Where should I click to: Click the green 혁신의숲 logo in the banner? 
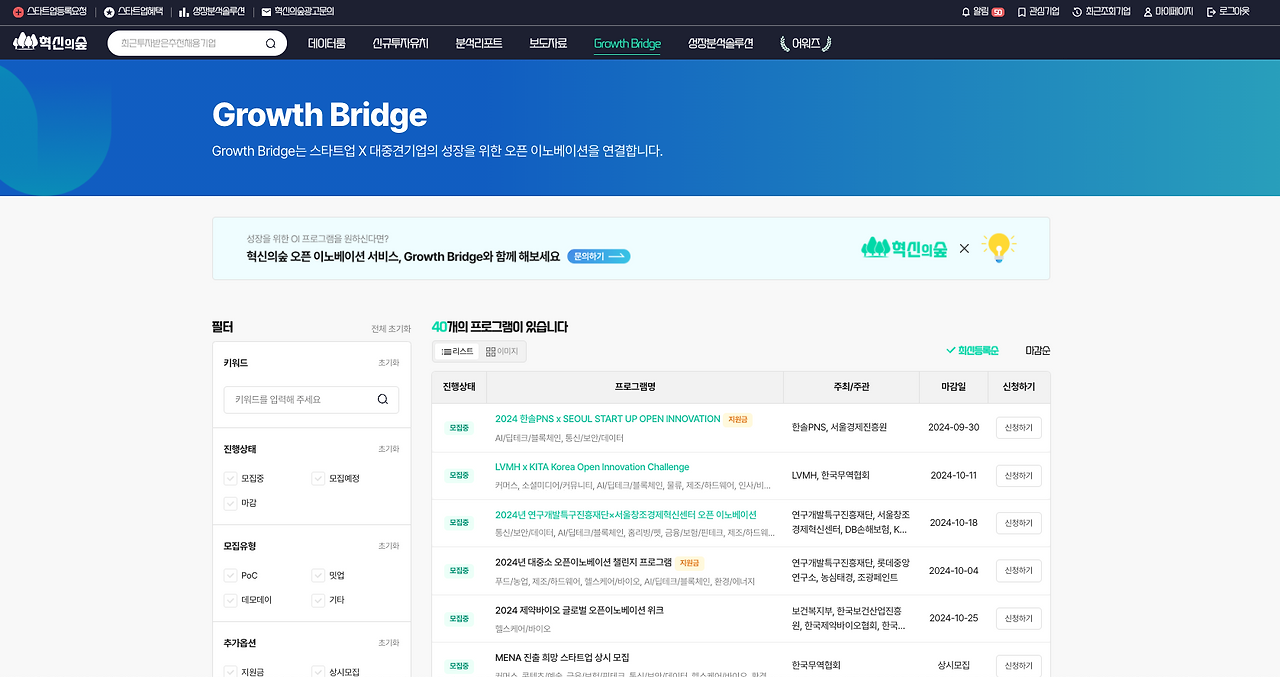(904, 248)
